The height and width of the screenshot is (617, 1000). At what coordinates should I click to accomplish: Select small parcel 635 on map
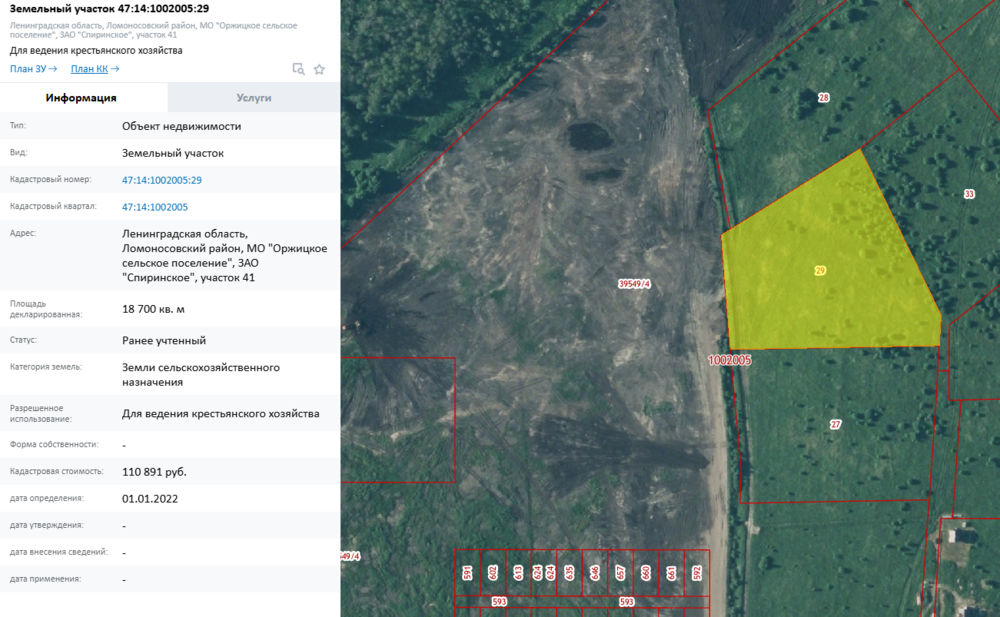[569, 572]
